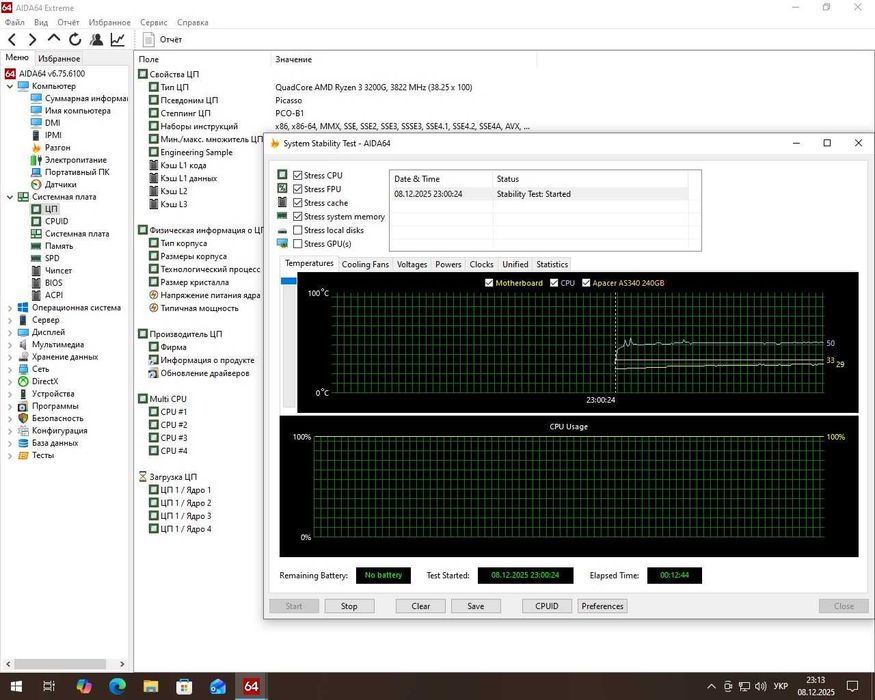Image resolution: width=875 pixels, height=700 pixels.
Task: Switch to the Statistics tab
Action: coord(552,265)
